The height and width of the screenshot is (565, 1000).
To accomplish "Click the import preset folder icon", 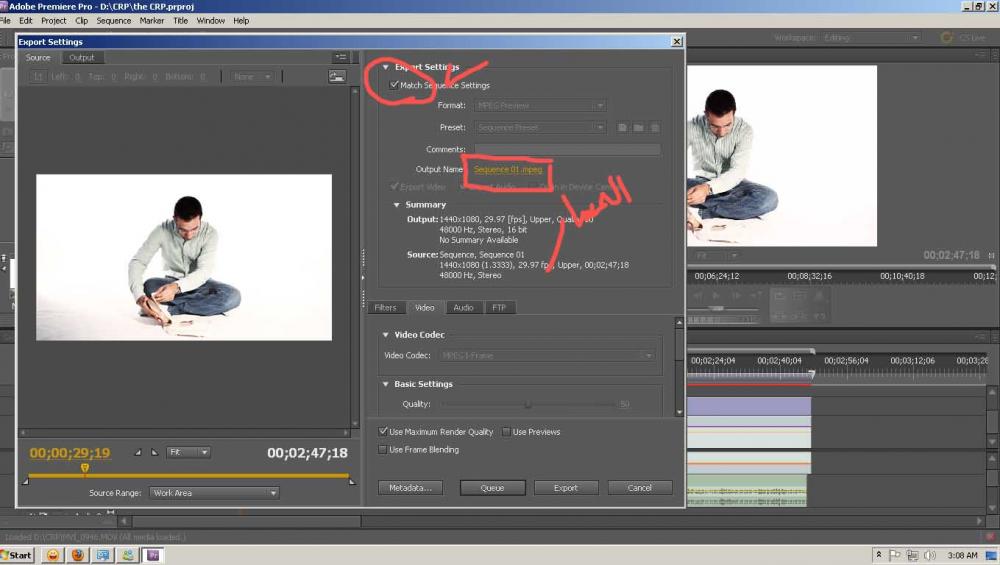I will pos(638,128).
